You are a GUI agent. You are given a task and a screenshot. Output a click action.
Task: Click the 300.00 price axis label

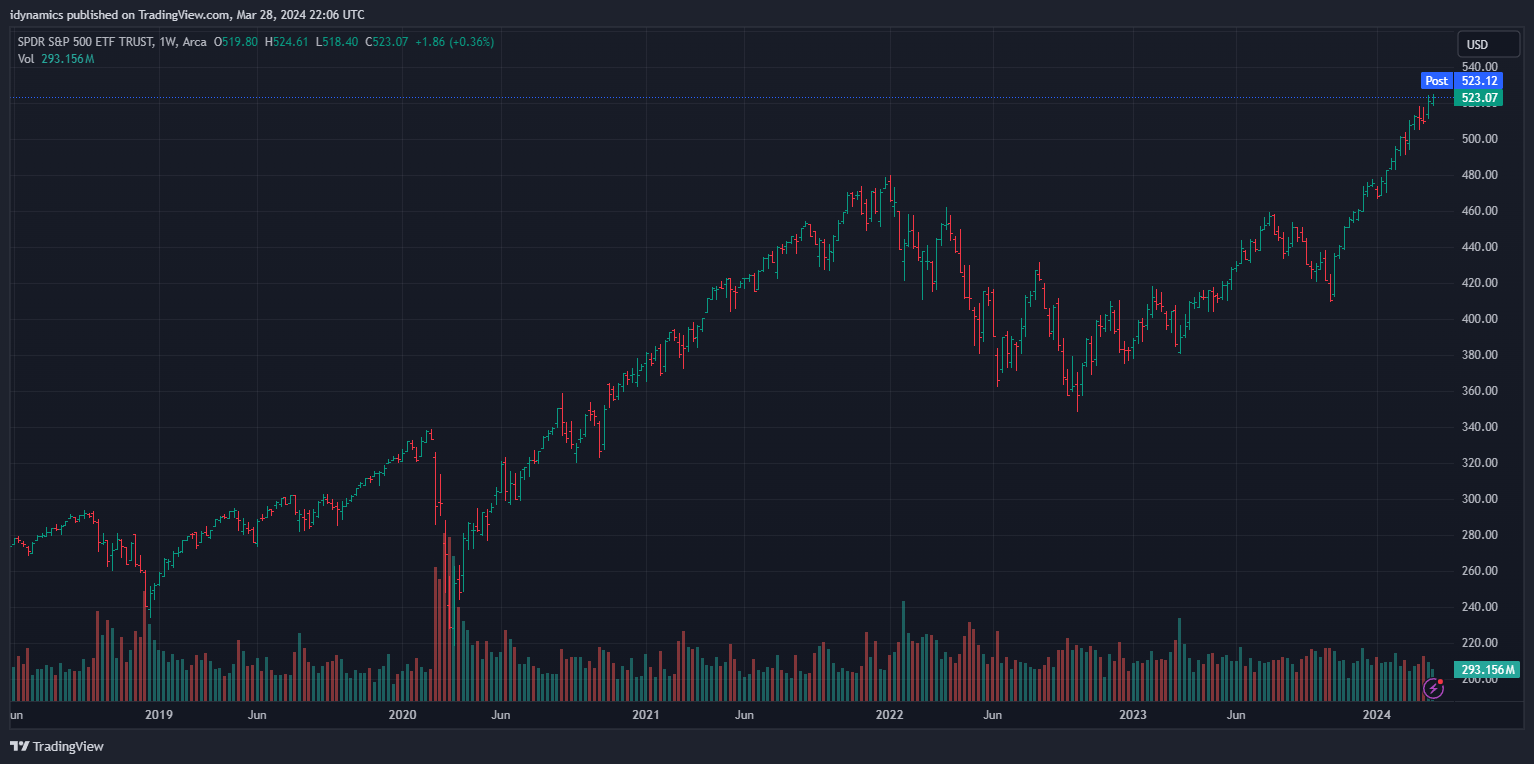pyautogui.click(x=1479, y=499)
